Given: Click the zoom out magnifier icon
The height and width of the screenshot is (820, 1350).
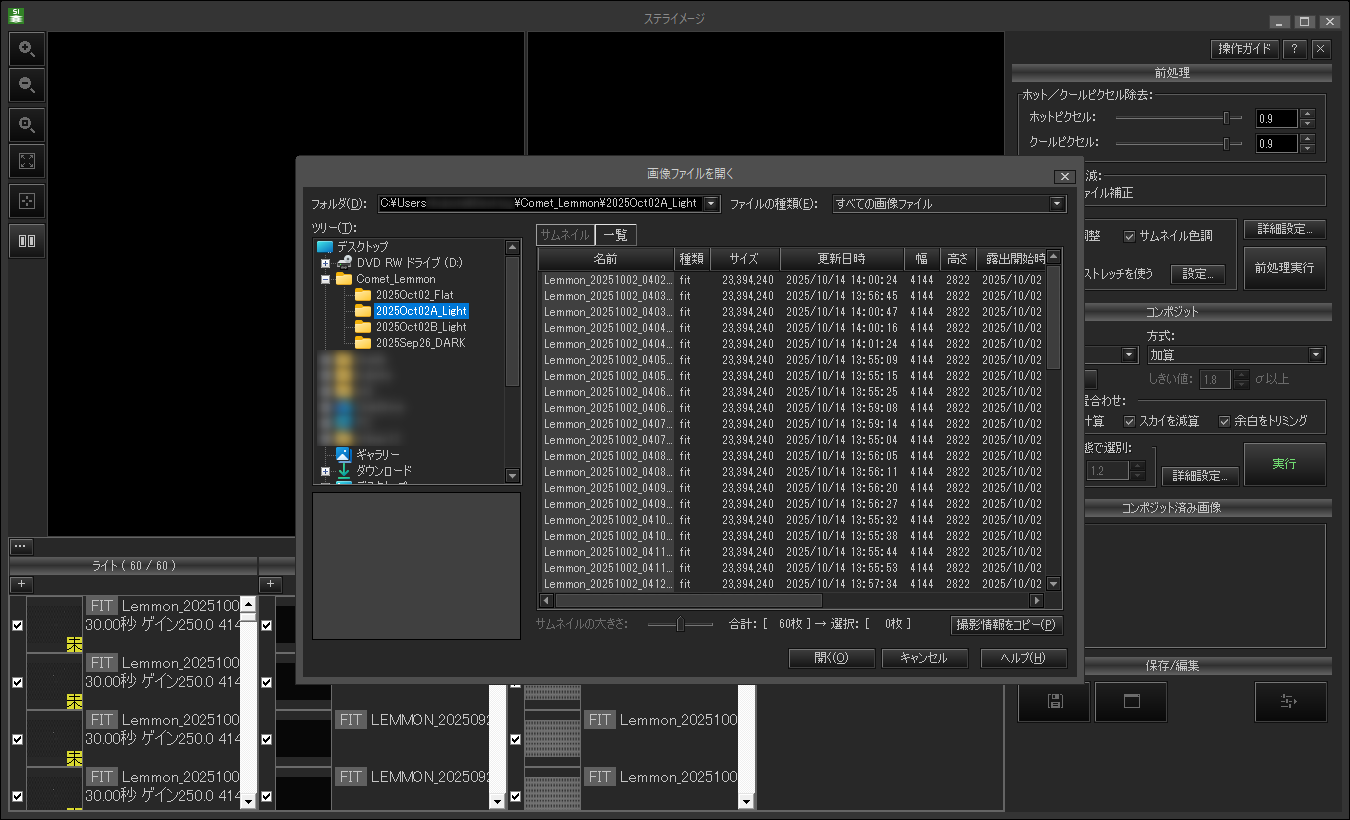Looking at the screenshot, I should 27,85.
